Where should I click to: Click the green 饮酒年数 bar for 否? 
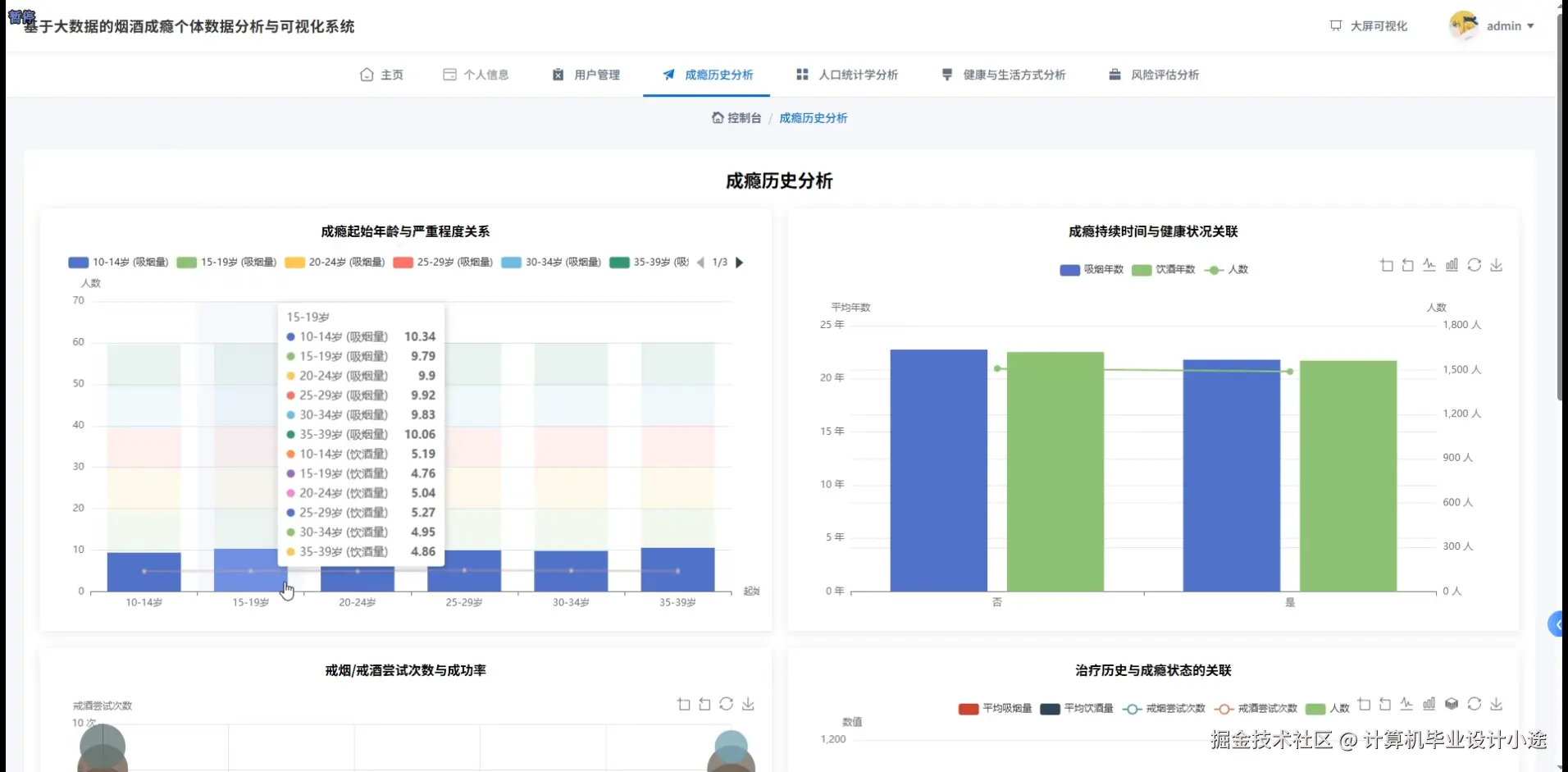[x=1055, y=472]
